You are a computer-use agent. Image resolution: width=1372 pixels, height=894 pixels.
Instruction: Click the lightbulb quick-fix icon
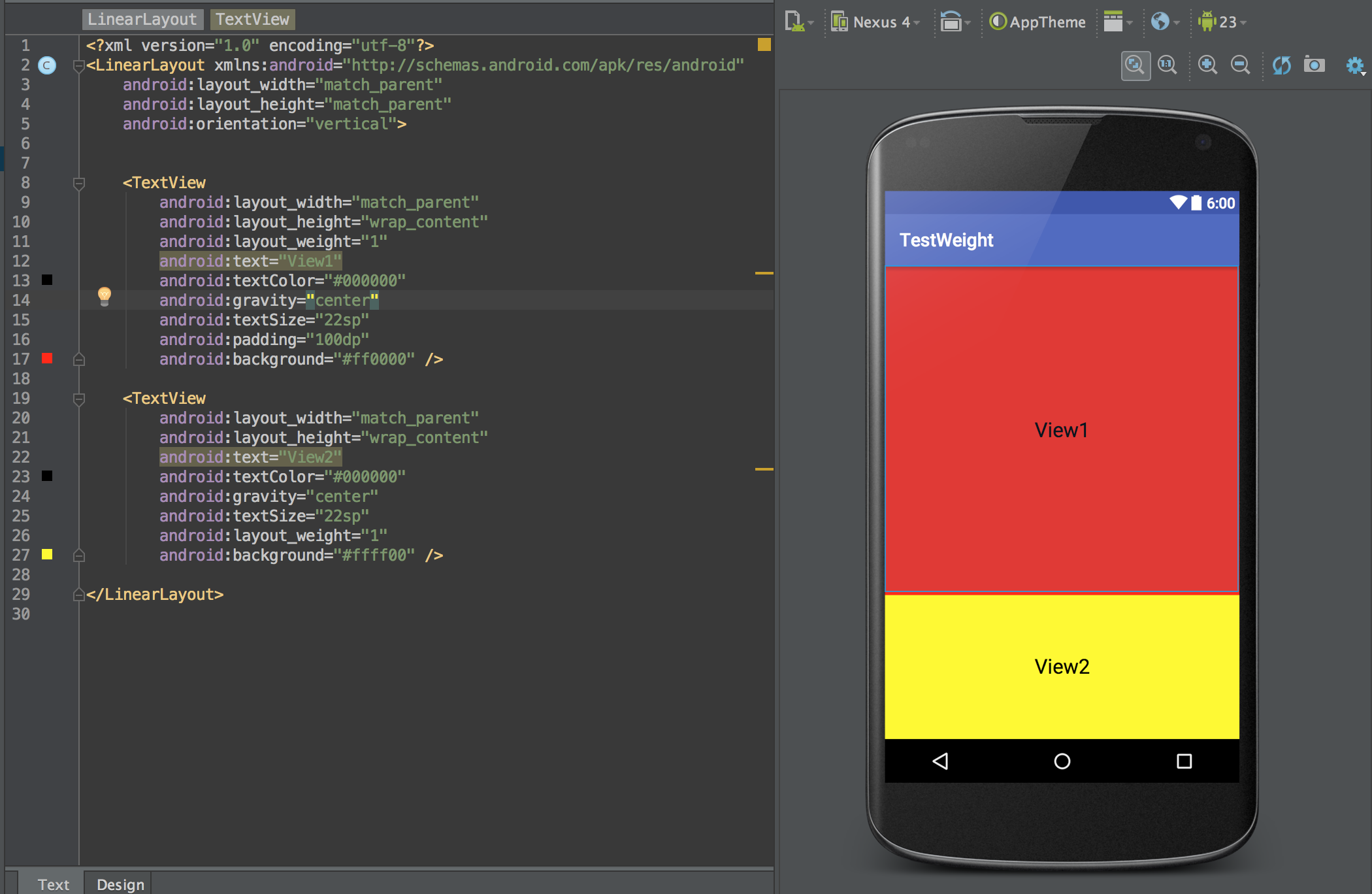(x=105, y=296)
